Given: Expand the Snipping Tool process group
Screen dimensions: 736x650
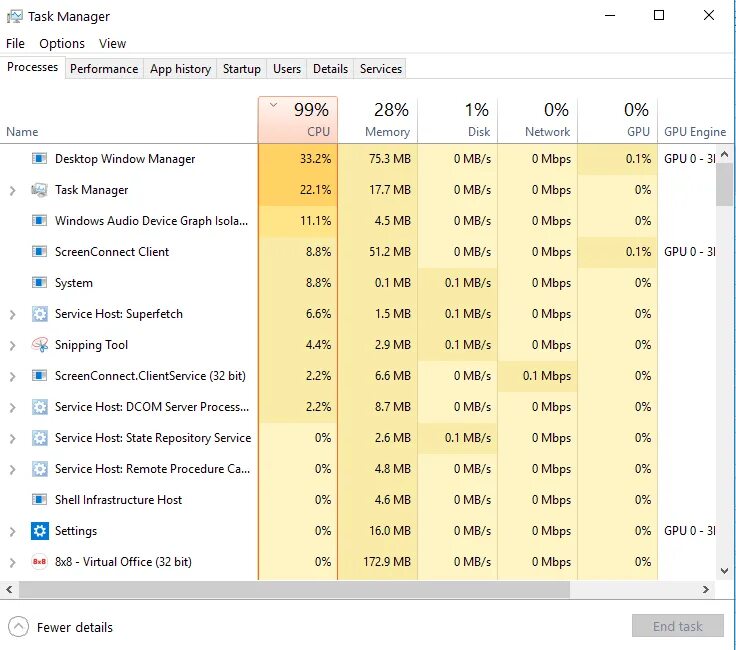Looking at the screenshot, I should [13, 345].
